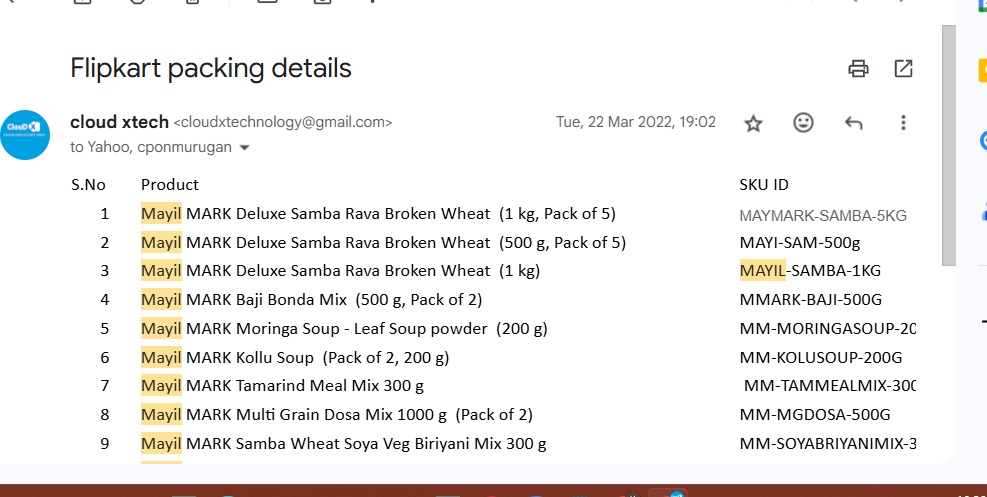Click the SKU ID column header

[x=764, y=184]
